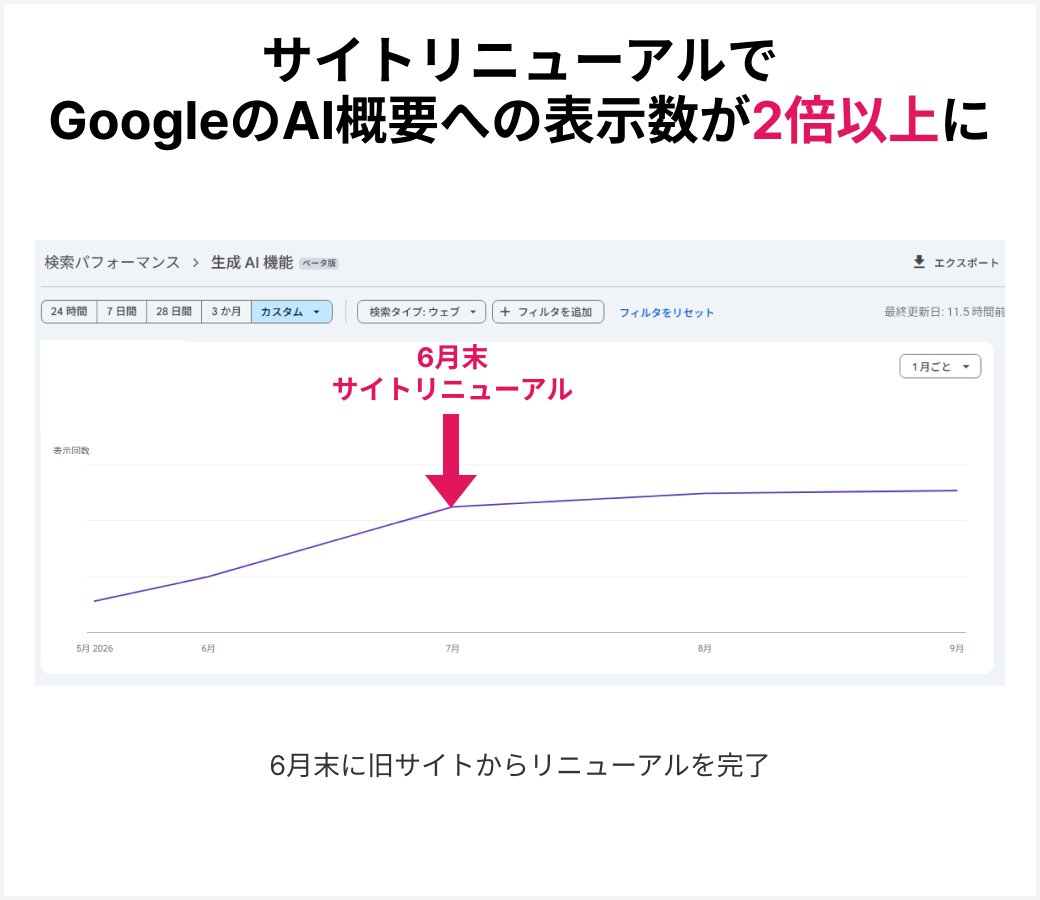
Task: Select the 28 日間 range tab
Action: [174, 312]
